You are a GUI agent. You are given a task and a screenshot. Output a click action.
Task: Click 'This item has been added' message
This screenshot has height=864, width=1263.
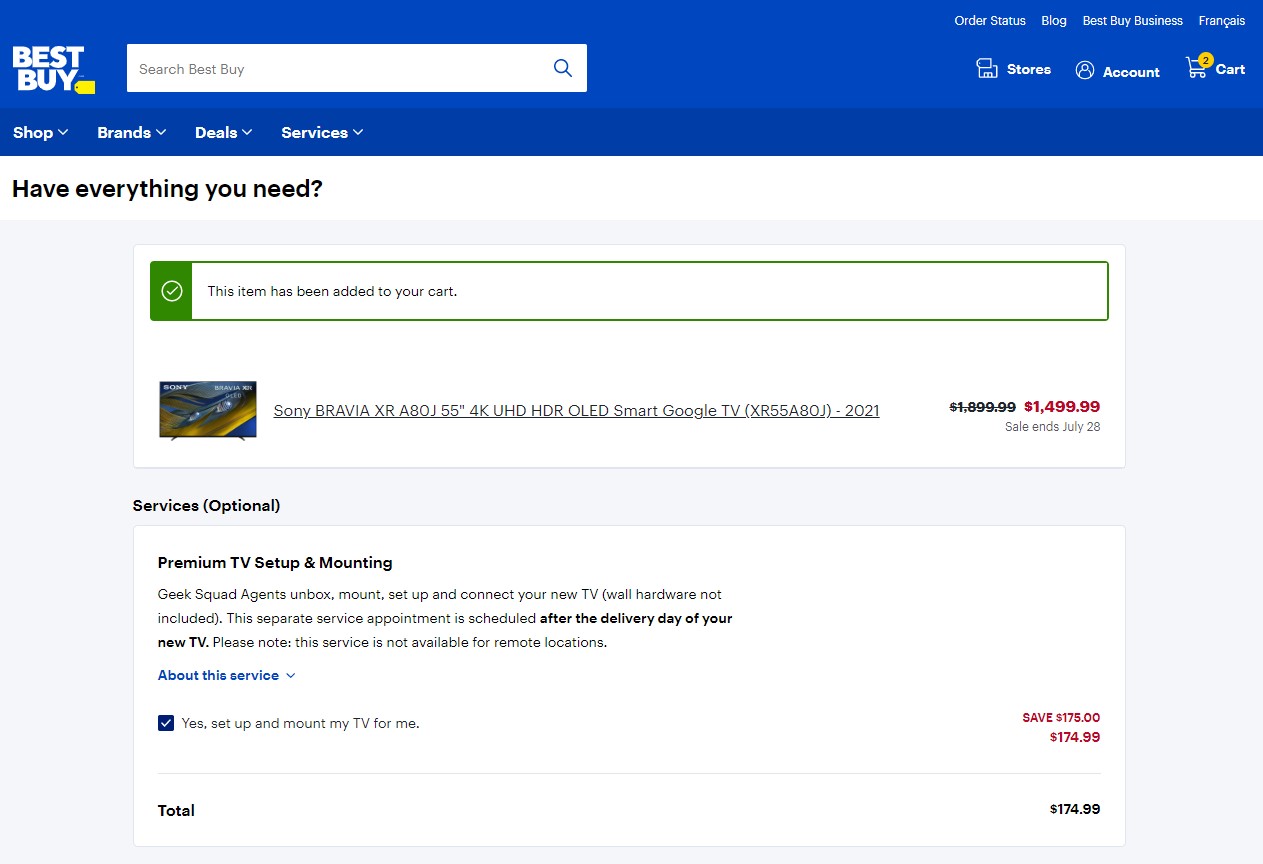coord(332,291)
